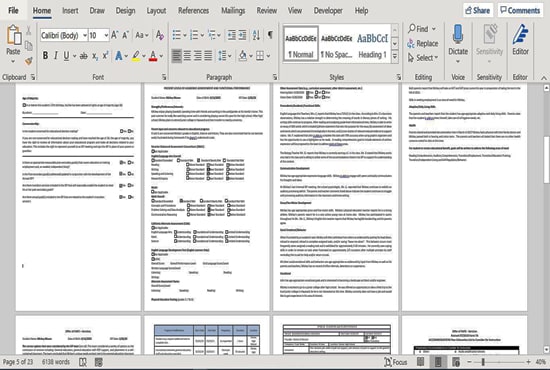Viewport: 550px width, 370px height.
Task: Click page count Page 5 of 23
Action: click(x=18, y=362)
